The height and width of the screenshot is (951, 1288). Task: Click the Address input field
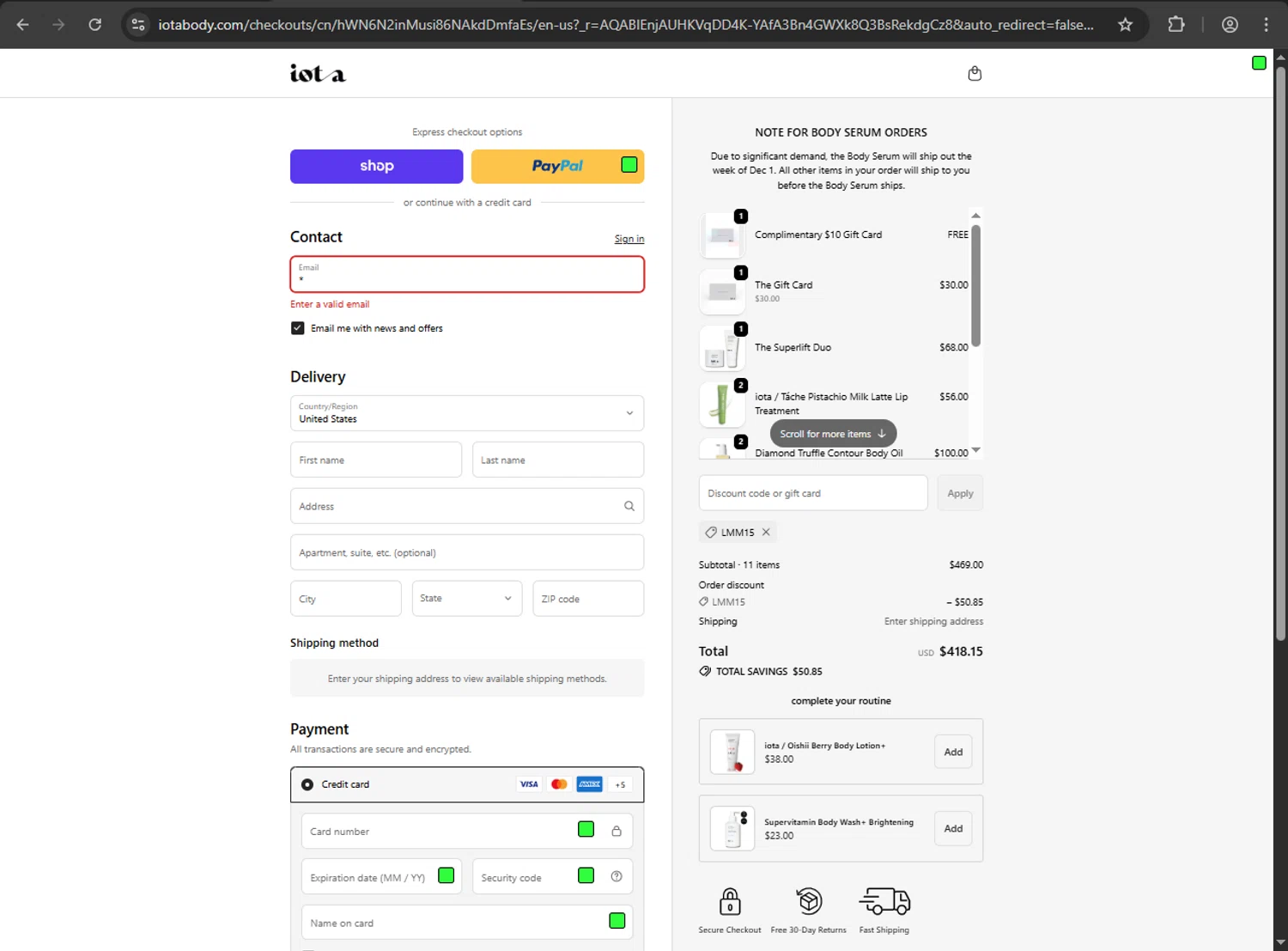(467, 506)
